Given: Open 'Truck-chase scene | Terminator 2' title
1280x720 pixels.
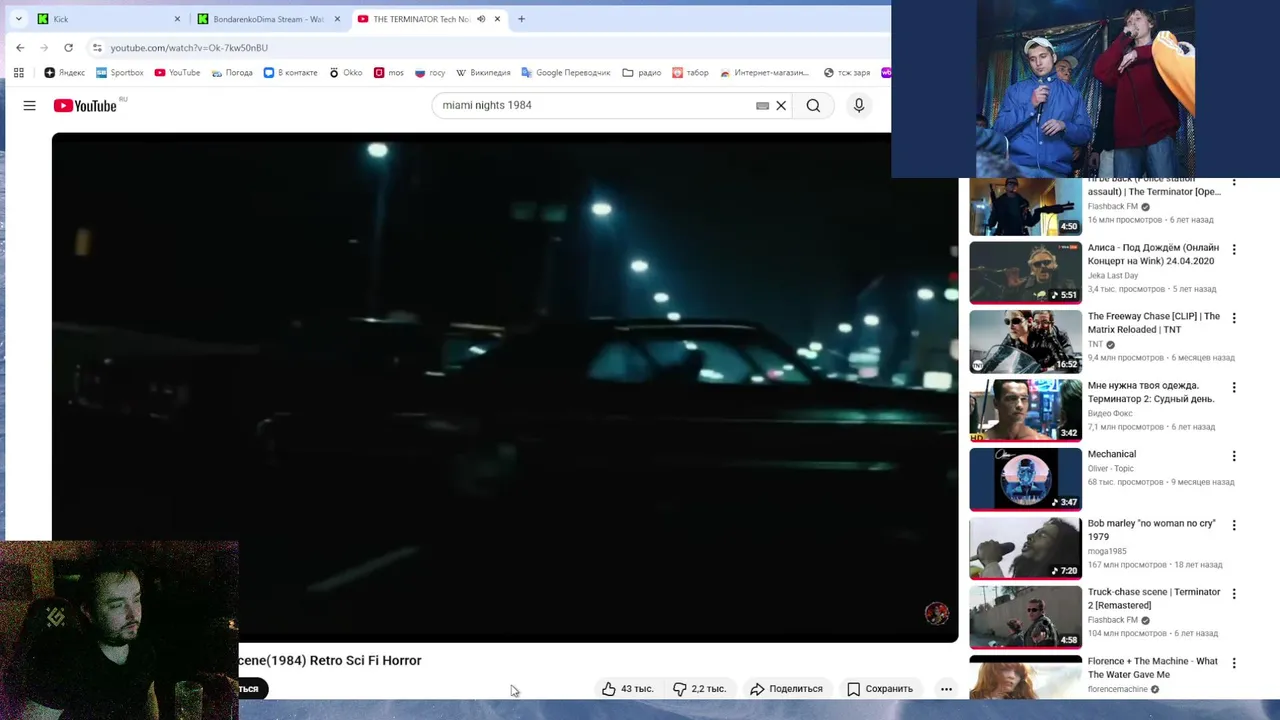Looking at the screenshot, I should [1154, 598].
